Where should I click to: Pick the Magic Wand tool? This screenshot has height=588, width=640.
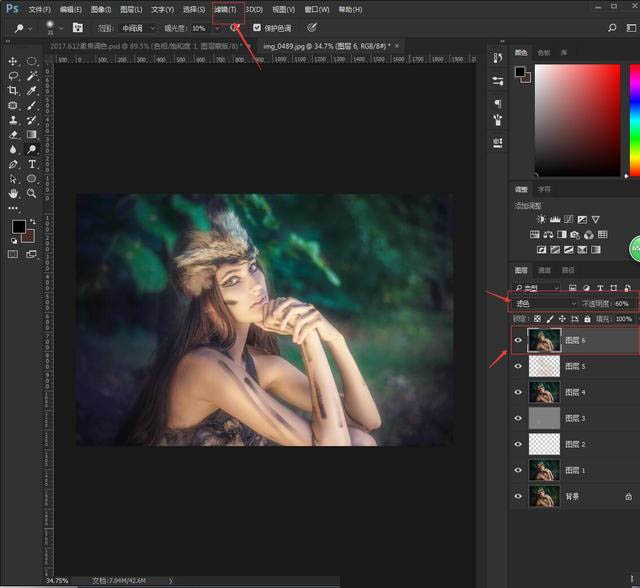pos(32,76)
